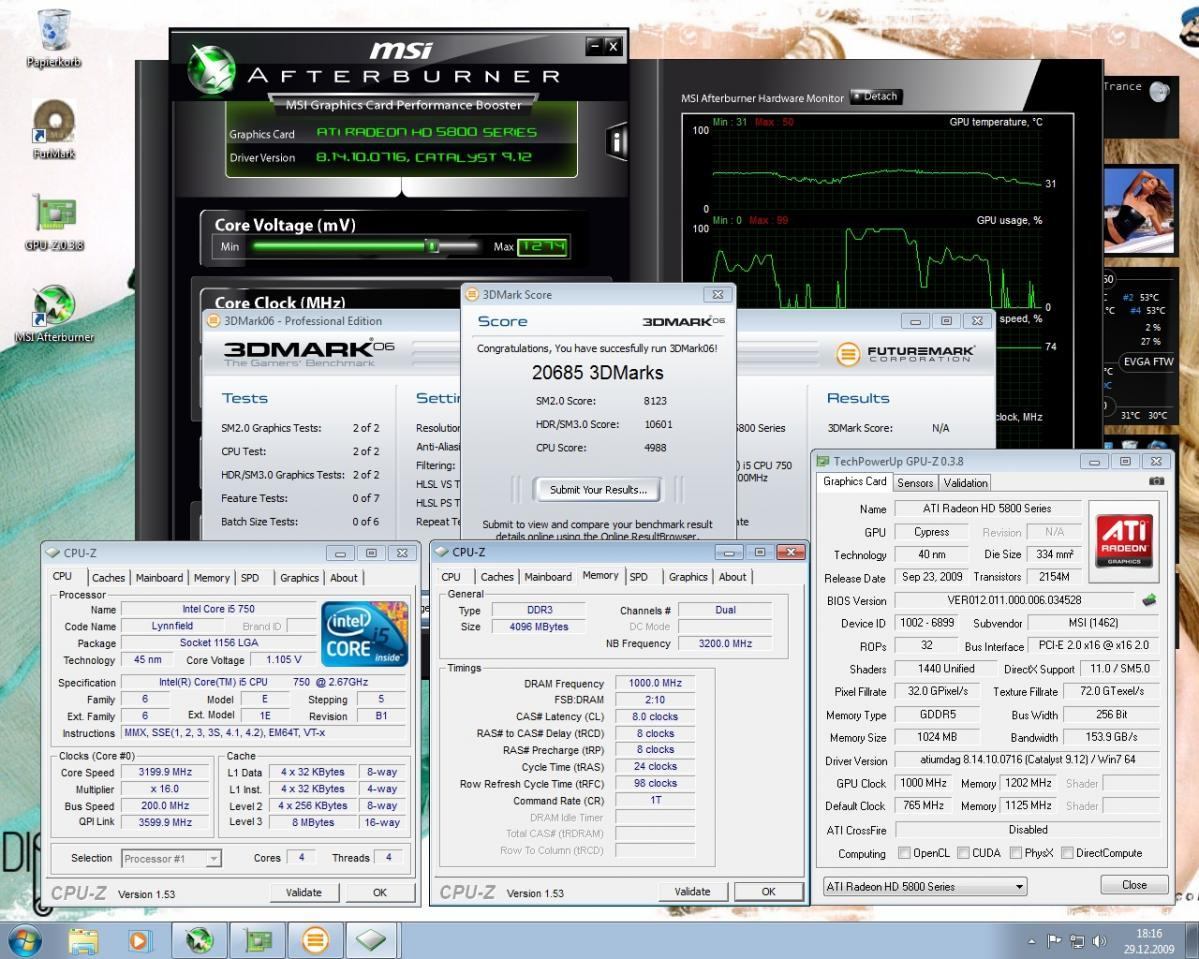
Task: Click the woman photo thumbnail gadget
Action: (x=1139, y=210)
